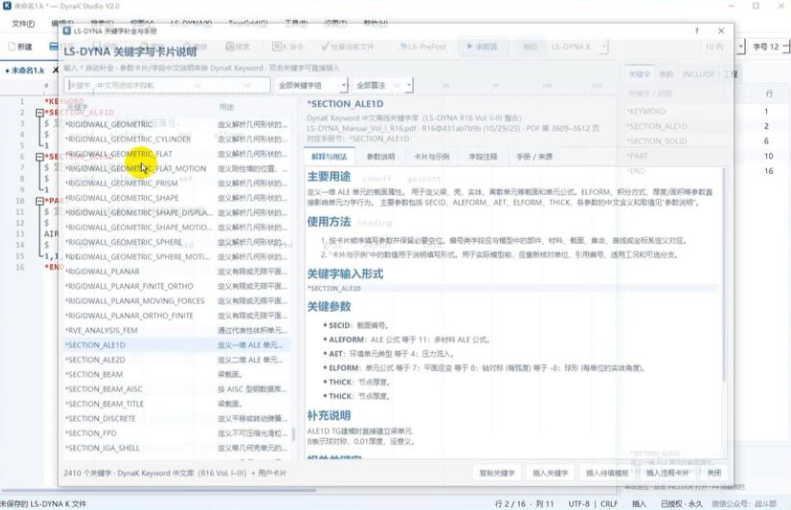Select *SECTION_FPD keyword row
The image size is (791, 510).
click(176, 433)
